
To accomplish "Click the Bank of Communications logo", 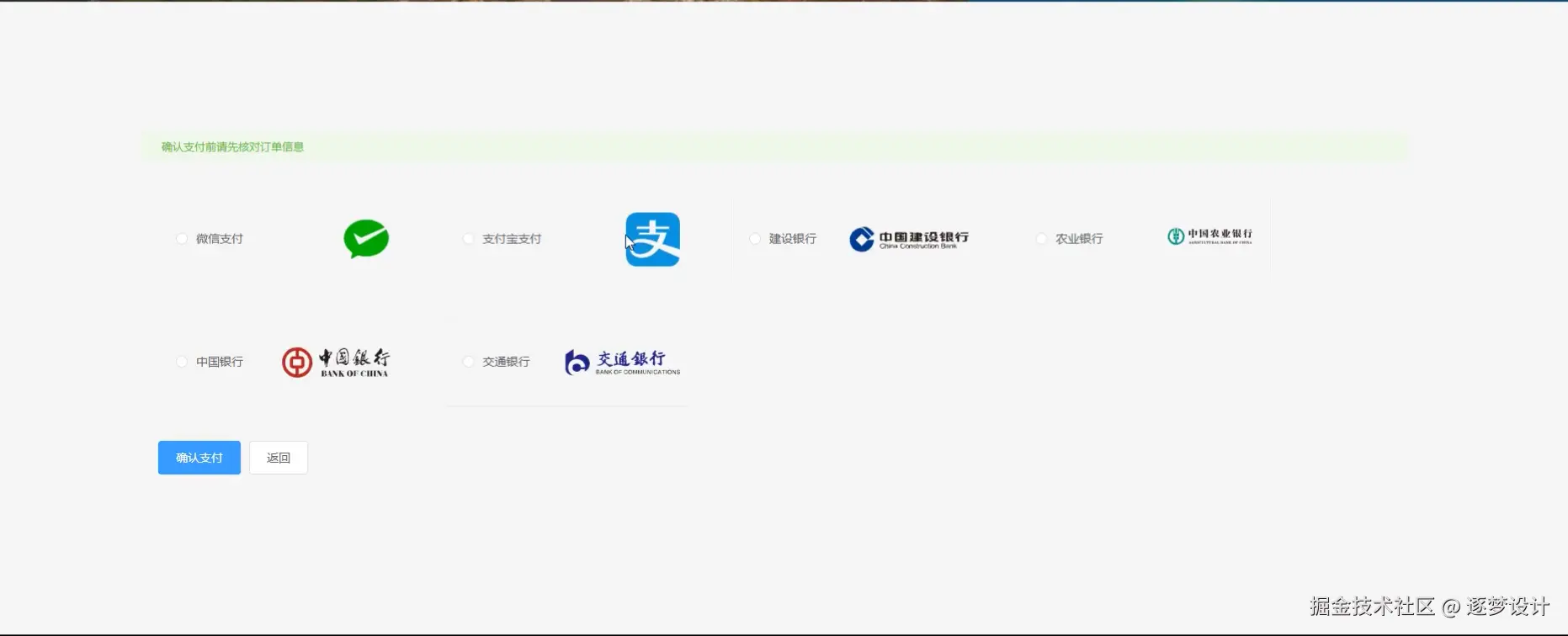I will pyautogui.click(x=622, y=362).
